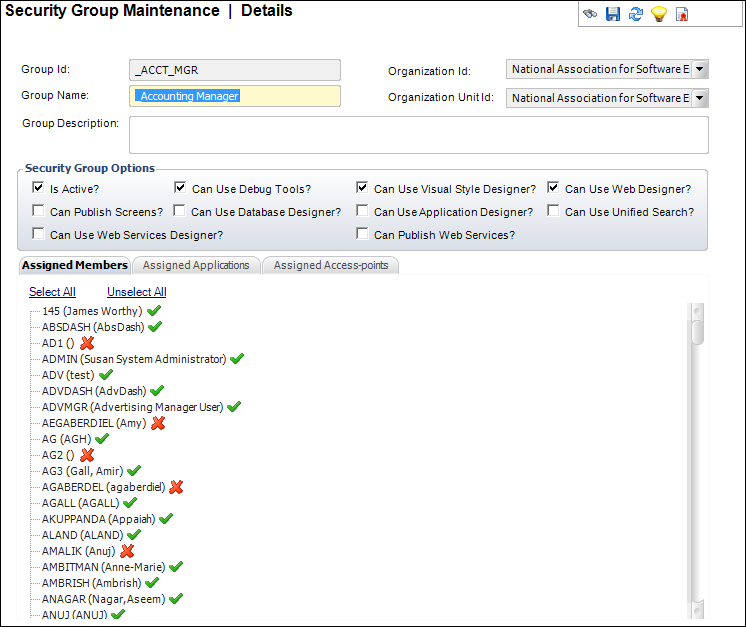Viewport: 746px width, 627px height.
Task: Click into the Group Description text box
Action: click(x=418, y=135)
